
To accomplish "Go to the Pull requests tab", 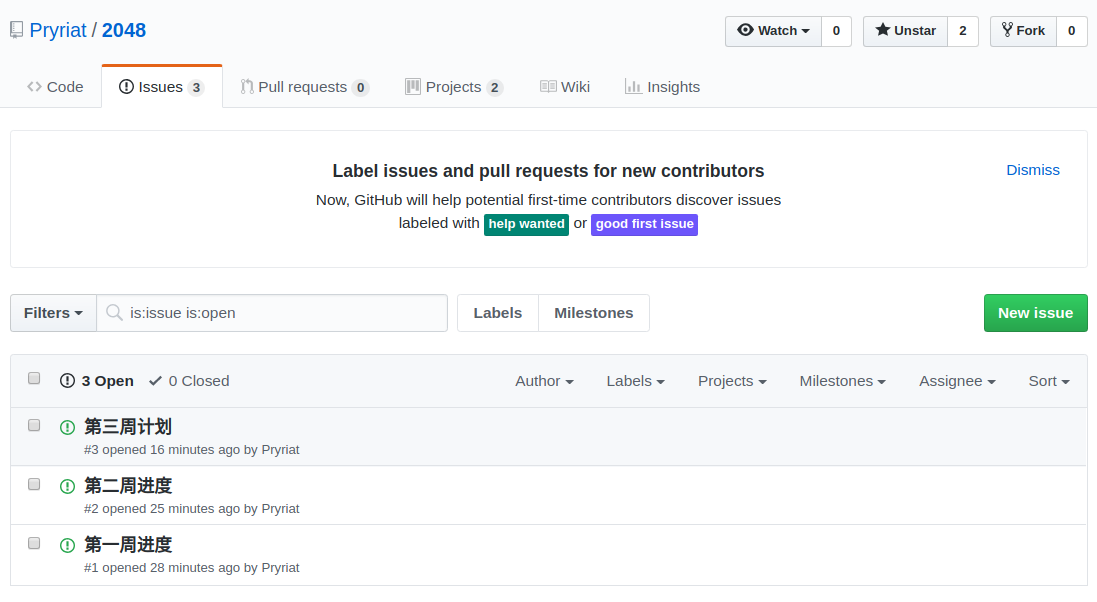I will [x=304, y=87].
